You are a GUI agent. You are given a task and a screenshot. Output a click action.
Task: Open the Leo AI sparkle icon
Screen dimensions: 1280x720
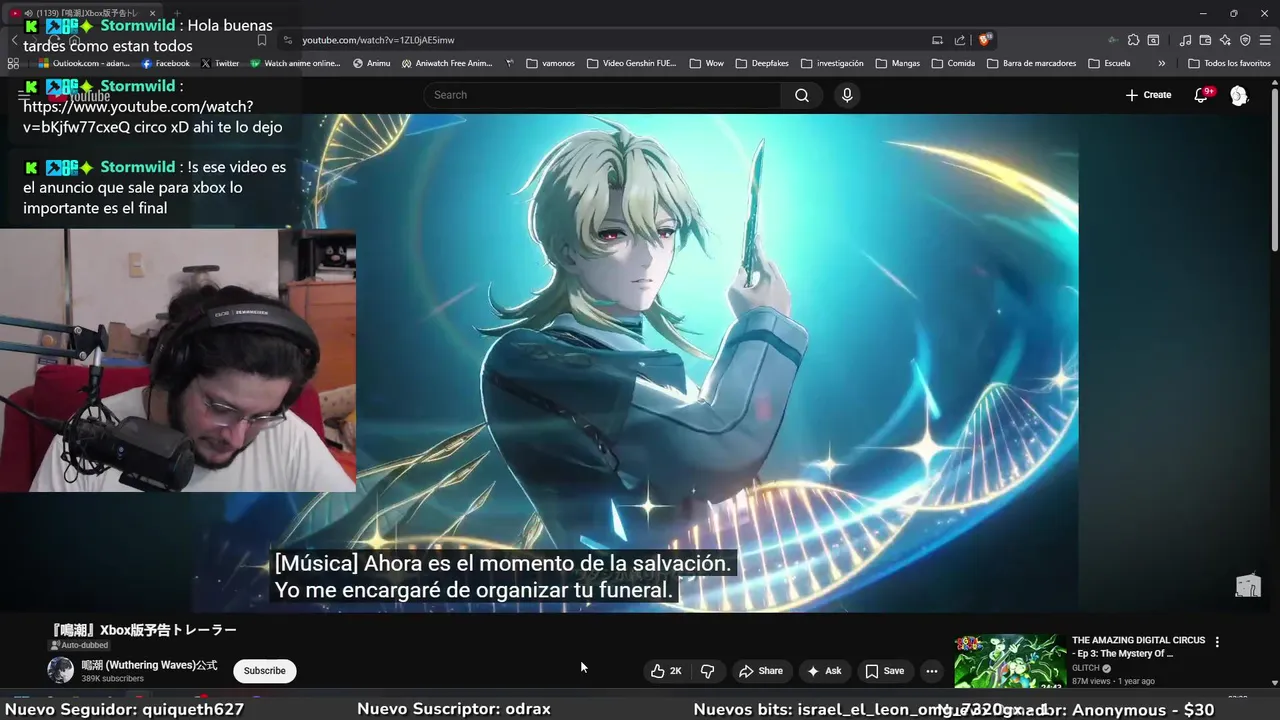pos(1225,40)
